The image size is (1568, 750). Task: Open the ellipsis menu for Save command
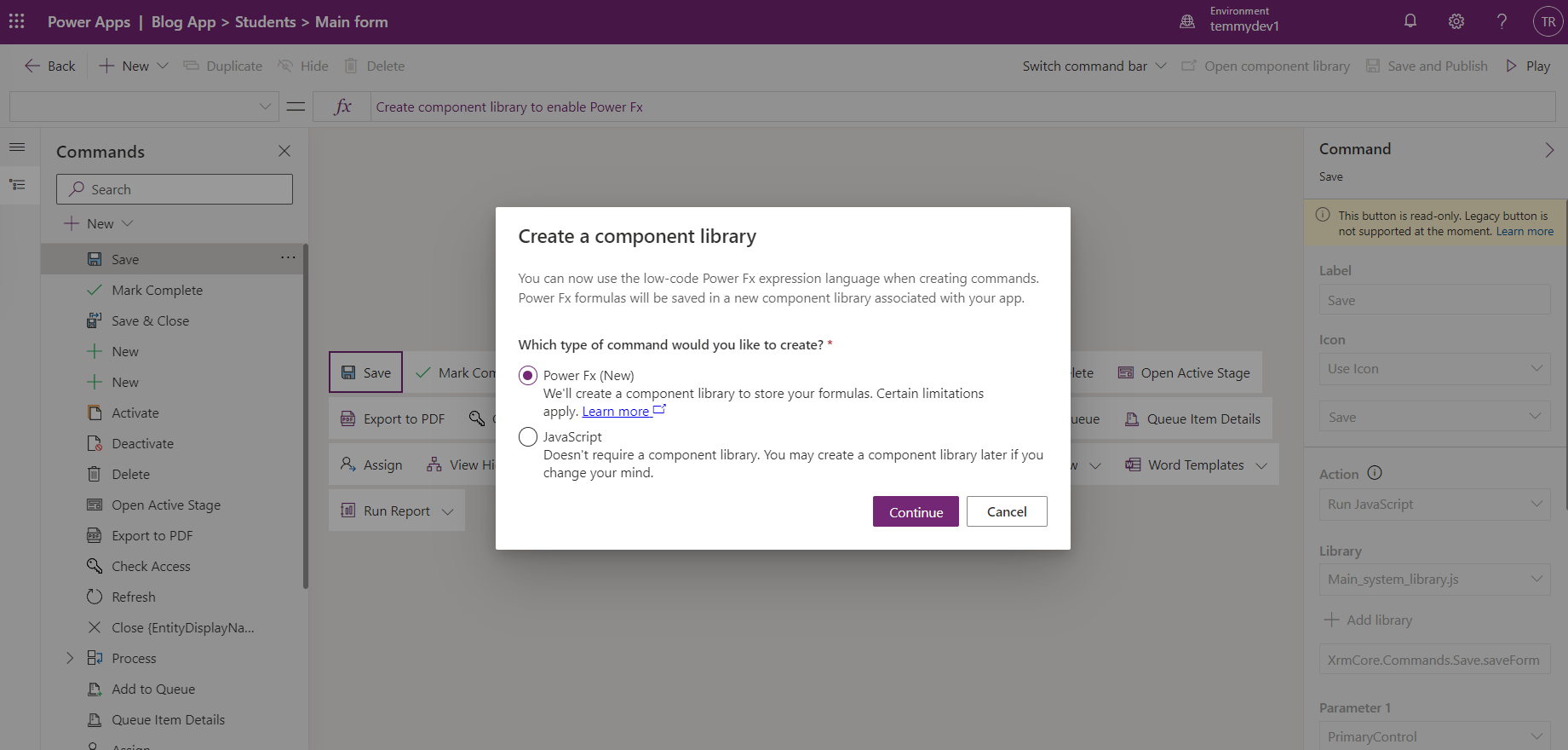(288, 257)
